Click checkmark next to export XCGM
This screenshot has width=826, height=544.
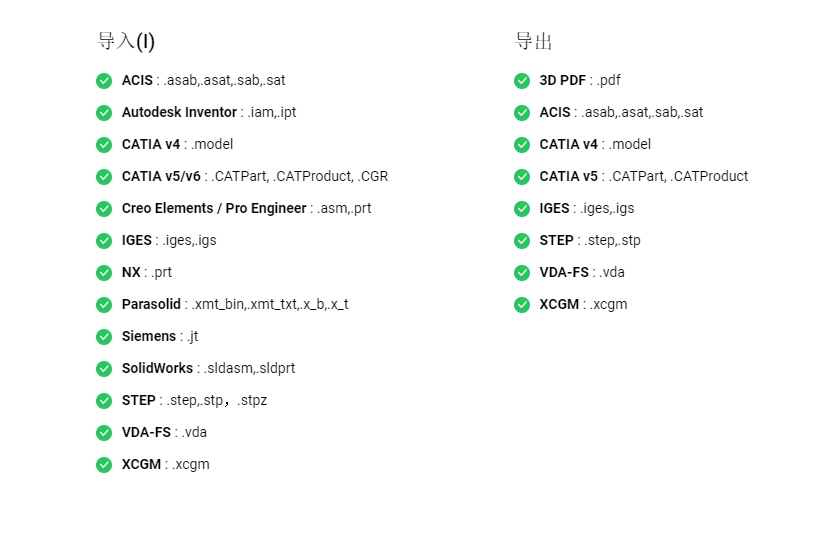[x=522, y=305]
